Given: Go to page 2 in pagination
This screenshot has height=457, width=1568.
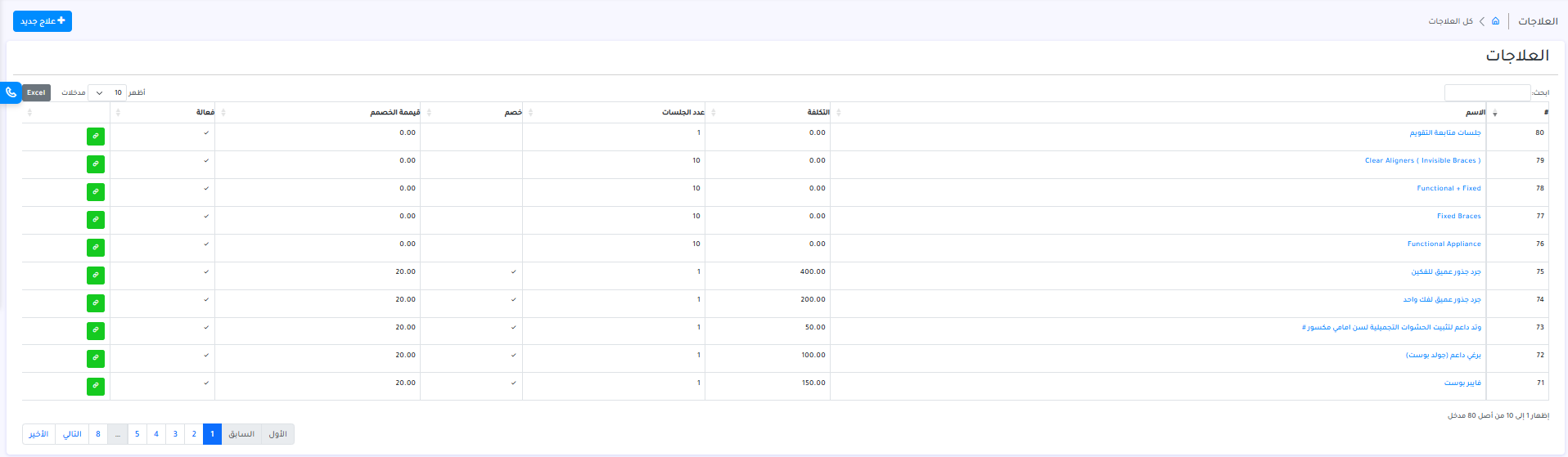Looking at the screenshot, I should coord(194,434).
